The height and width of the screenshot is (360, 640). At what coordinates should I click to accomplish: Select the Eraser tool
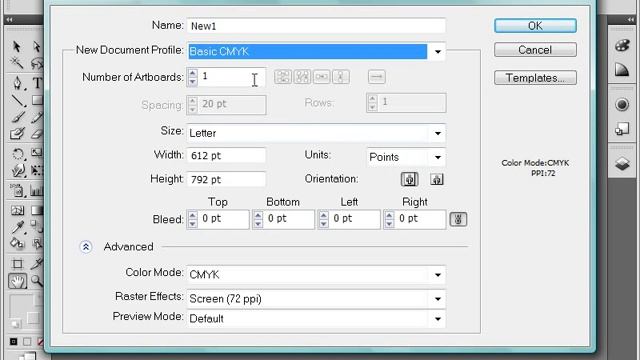(x=37, y=133)
